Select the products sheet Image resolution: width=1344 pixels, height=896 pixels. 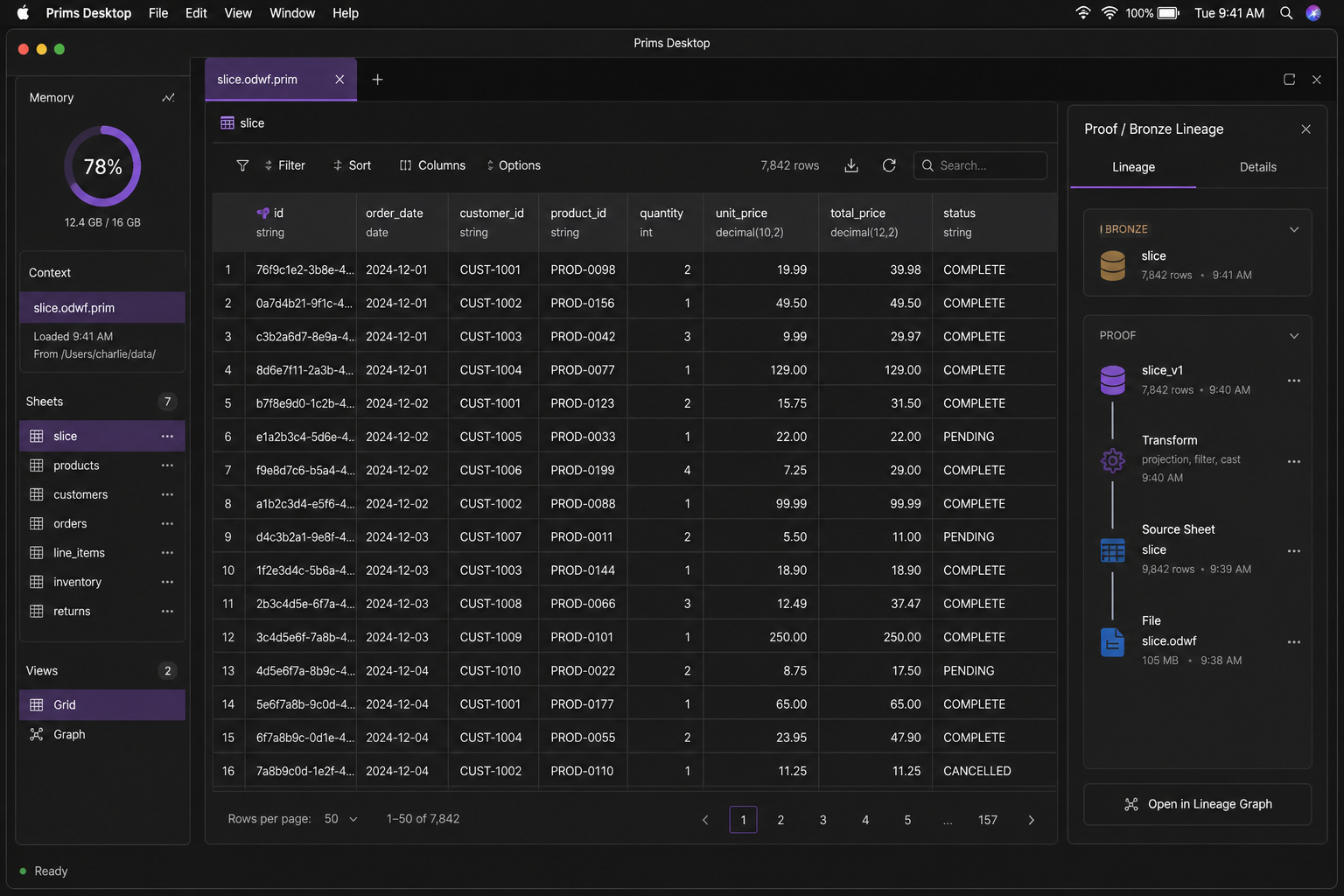(102, 465)
